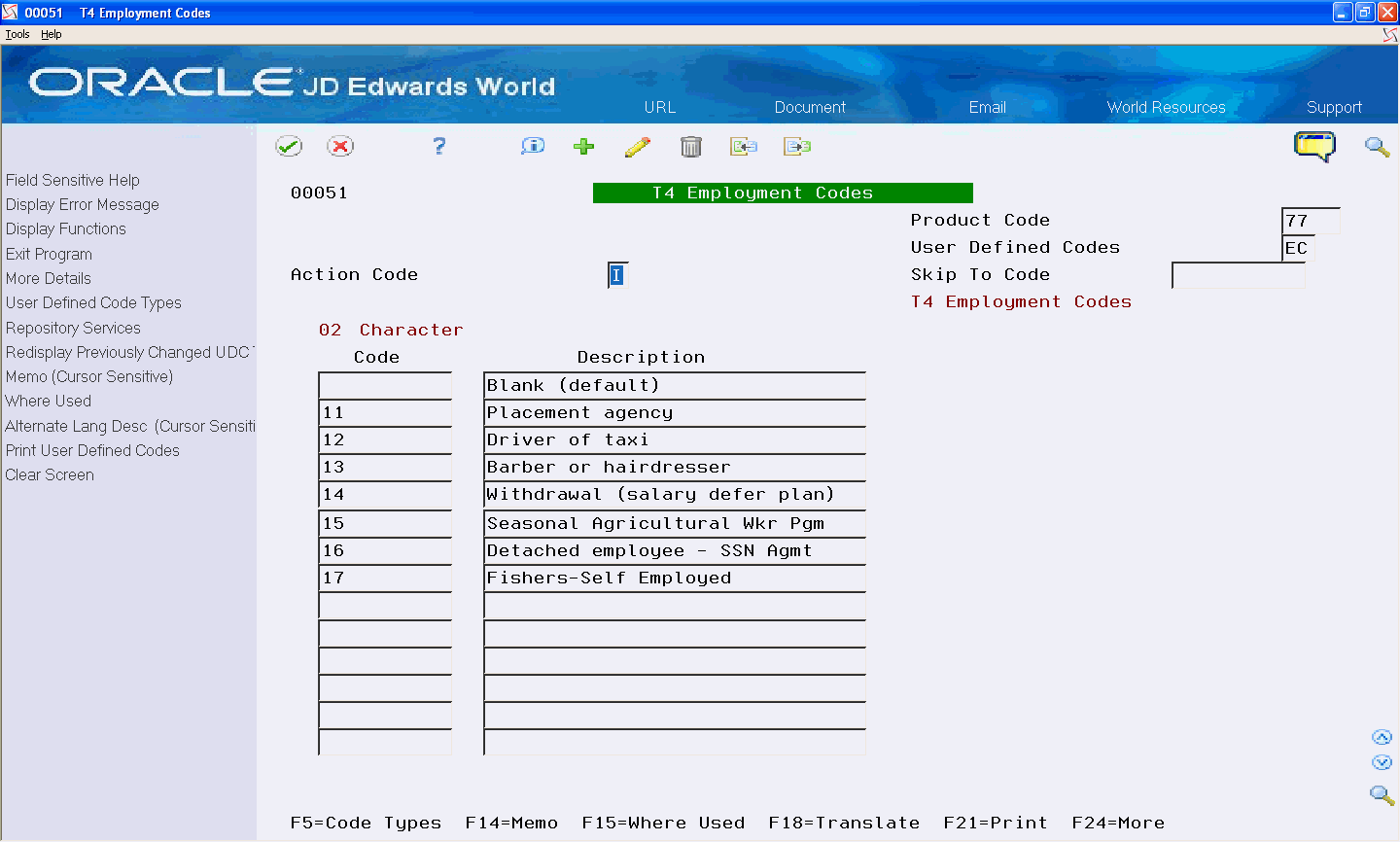Open the World Resources link

pos(1166,107)
